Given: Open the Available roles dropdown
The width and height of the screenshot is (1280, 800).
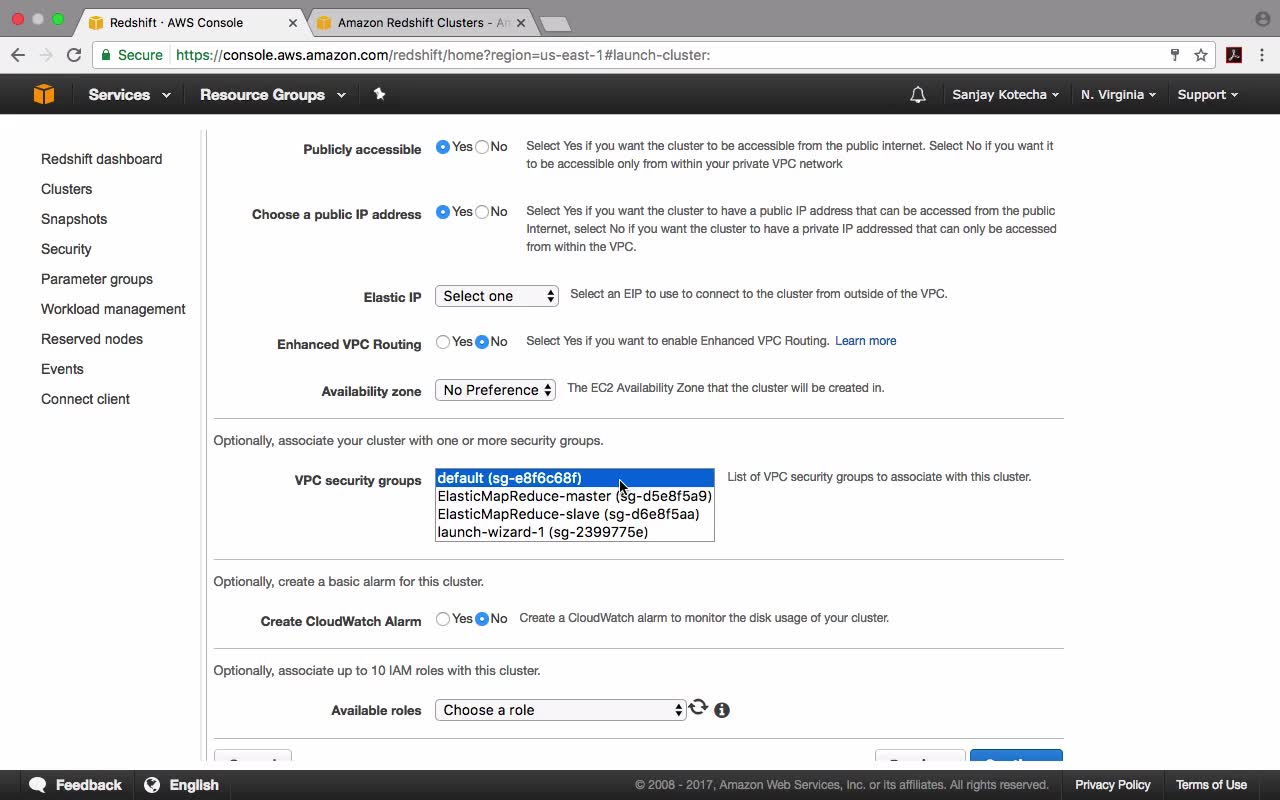Looking at the screenshot, I should tap(560, 710).
